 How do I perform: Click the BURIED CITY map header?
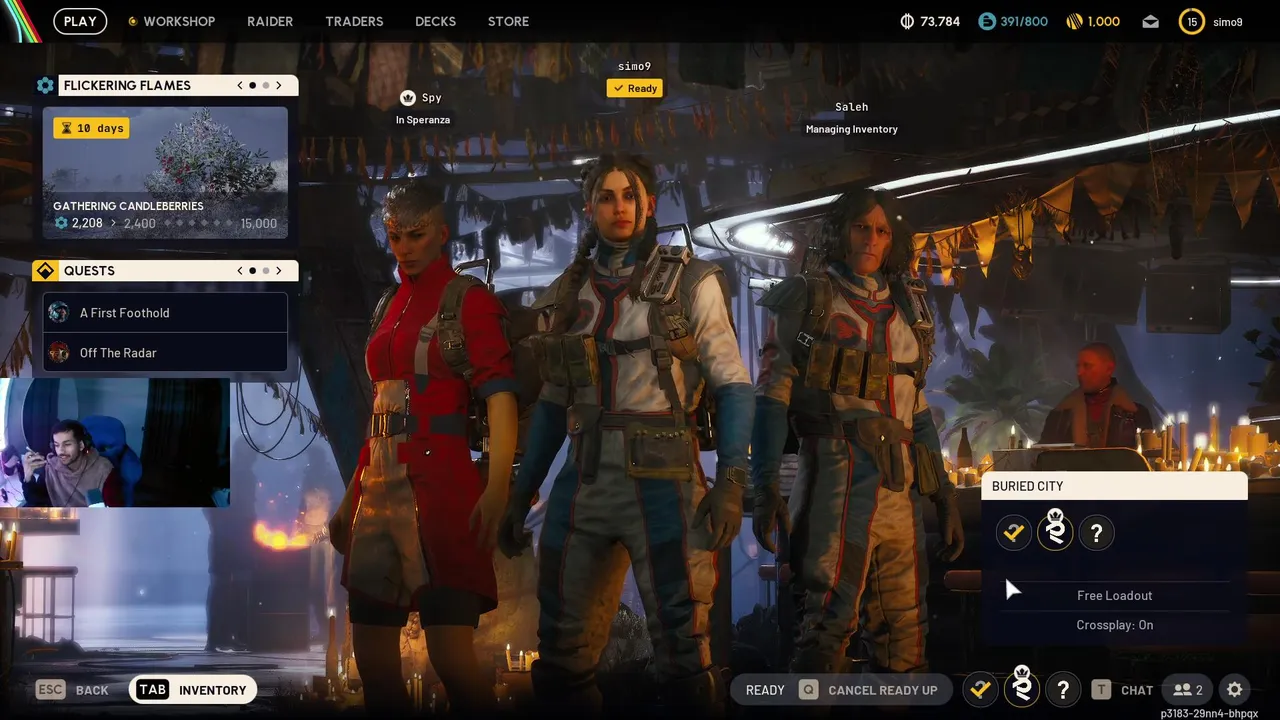1115,486
